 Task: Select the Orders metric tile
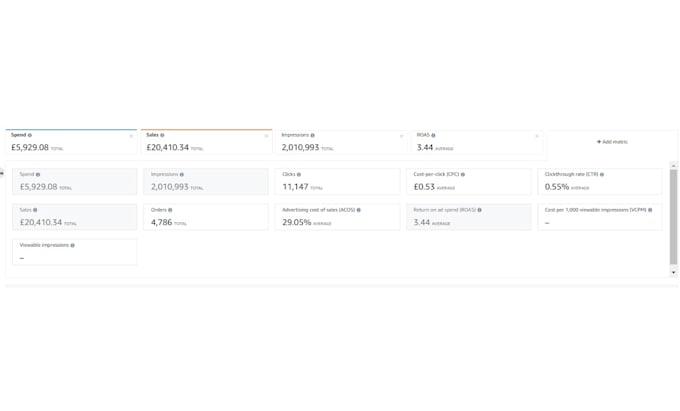[206, 217]
